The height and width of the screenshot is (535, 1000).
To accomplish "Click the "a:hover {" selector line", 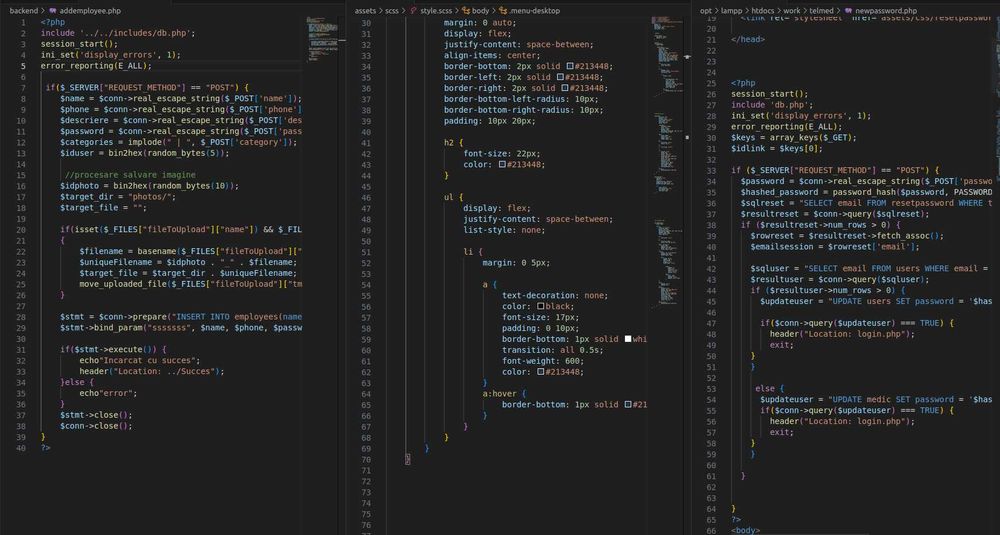I will tap(504, 394).
